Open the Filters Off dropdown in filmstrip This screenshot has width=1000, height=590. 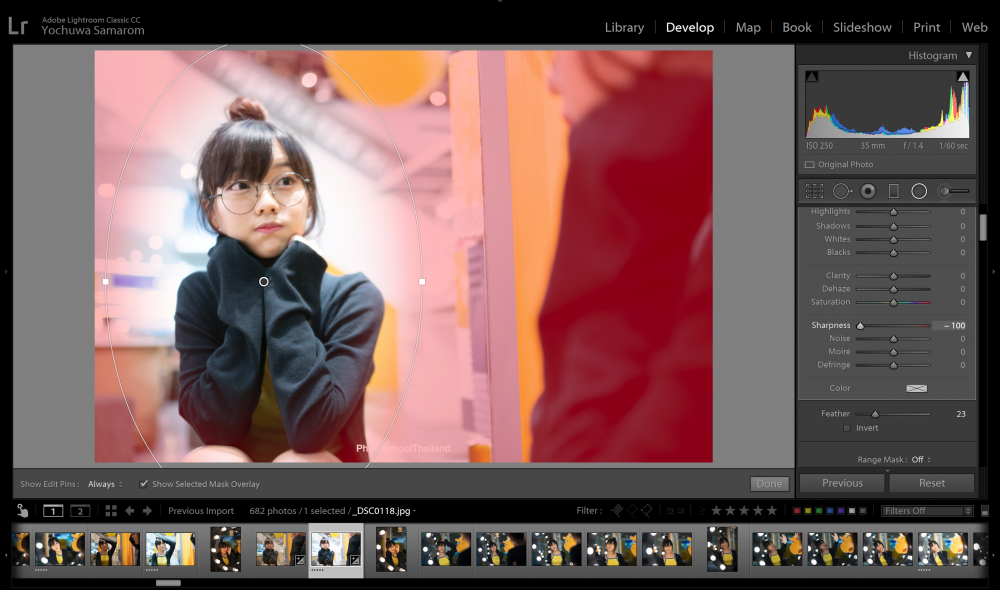click(x=927, y=511)
